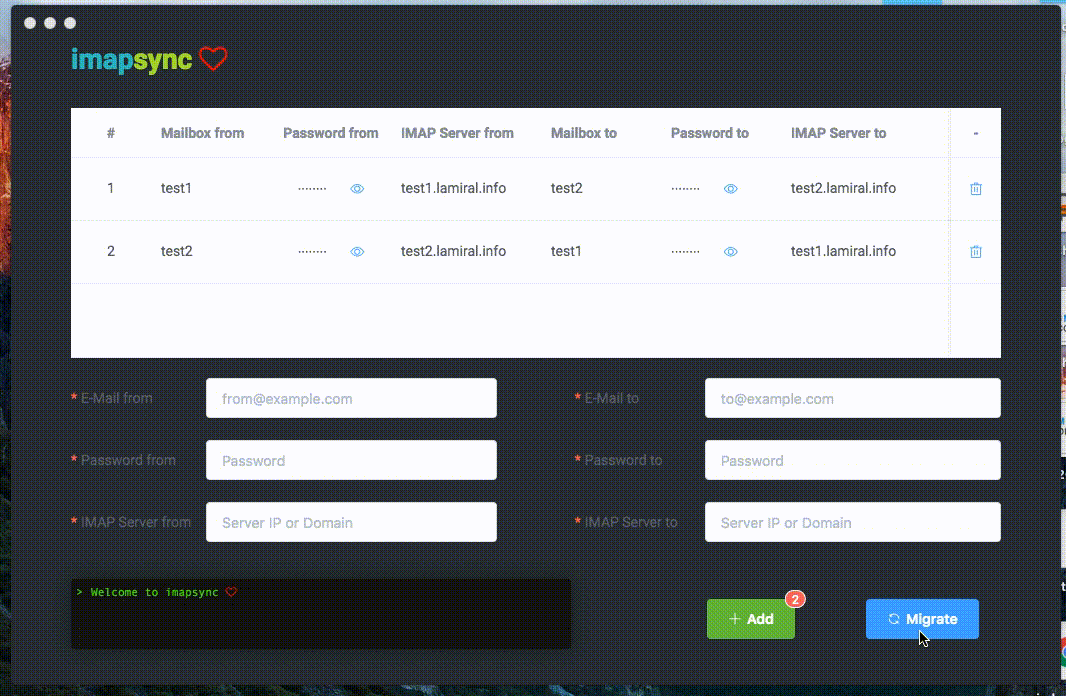Viewport: 1066px width, 696px height.
Task: Select test2.lamiral.info server from cell in row 2
Action: click(453, 251)
